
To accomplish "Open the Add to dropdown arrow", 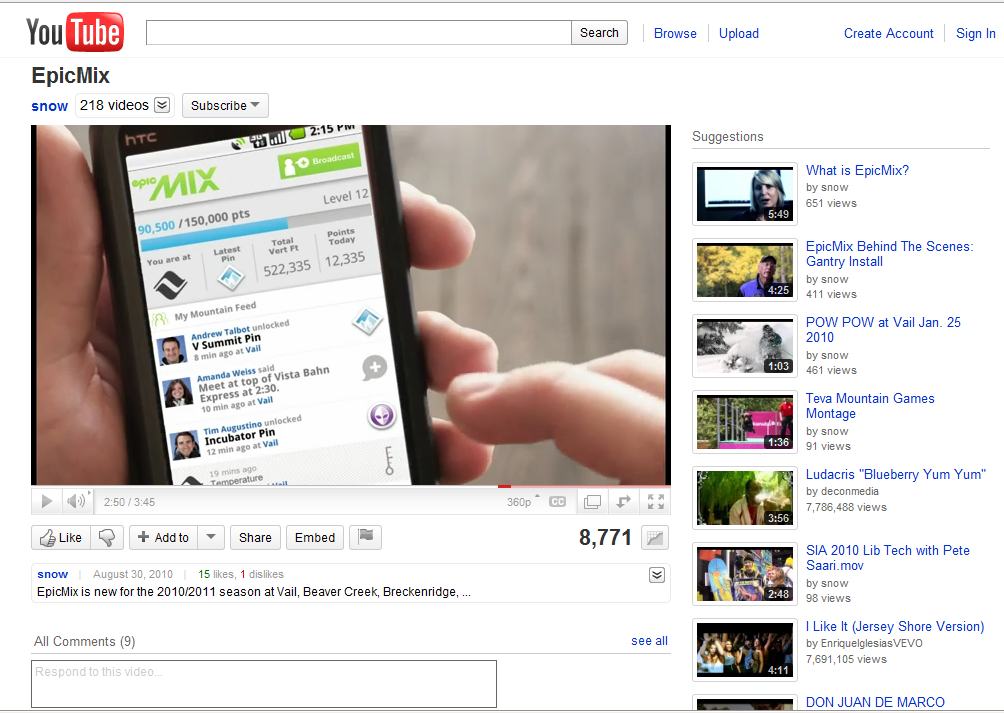I will 211,538.
